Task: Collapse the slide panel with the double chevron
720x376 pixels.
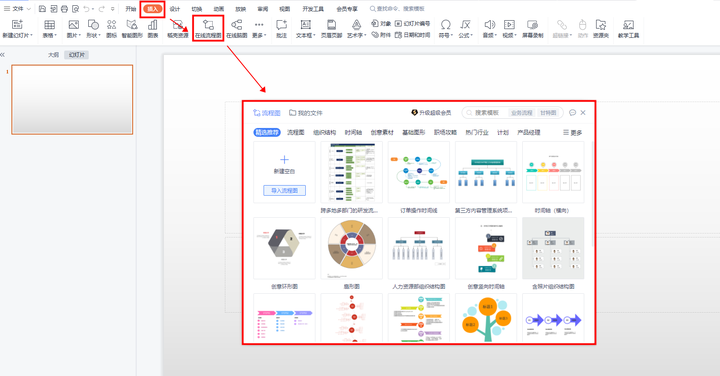Action: tap(3, 55)
